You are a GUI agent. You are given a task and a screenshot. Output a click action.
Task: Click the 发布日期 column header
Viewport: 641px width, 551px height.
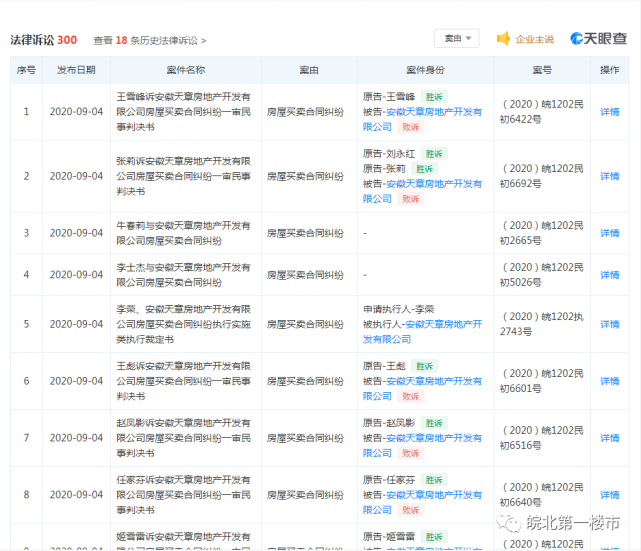coord(76,70)
